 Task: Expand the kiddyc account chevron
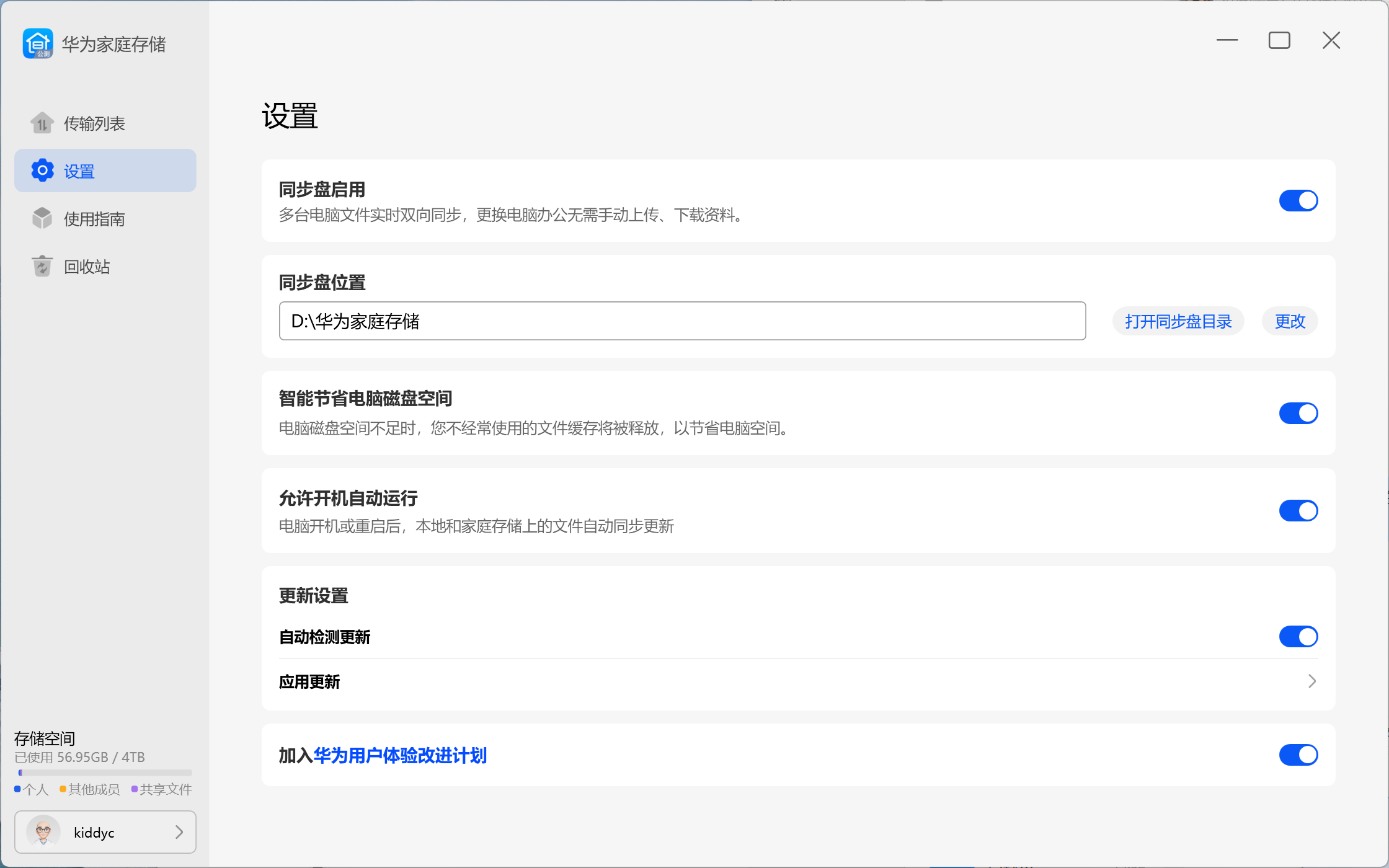pyautogui.click(x=179, y=832)
